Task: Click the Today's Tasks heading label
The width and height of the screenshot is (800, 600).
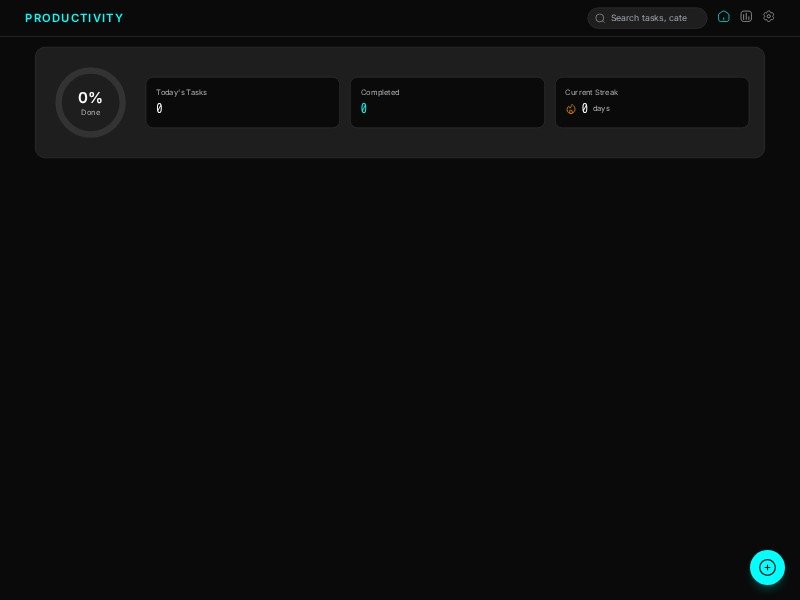Action: click(181, 92)
